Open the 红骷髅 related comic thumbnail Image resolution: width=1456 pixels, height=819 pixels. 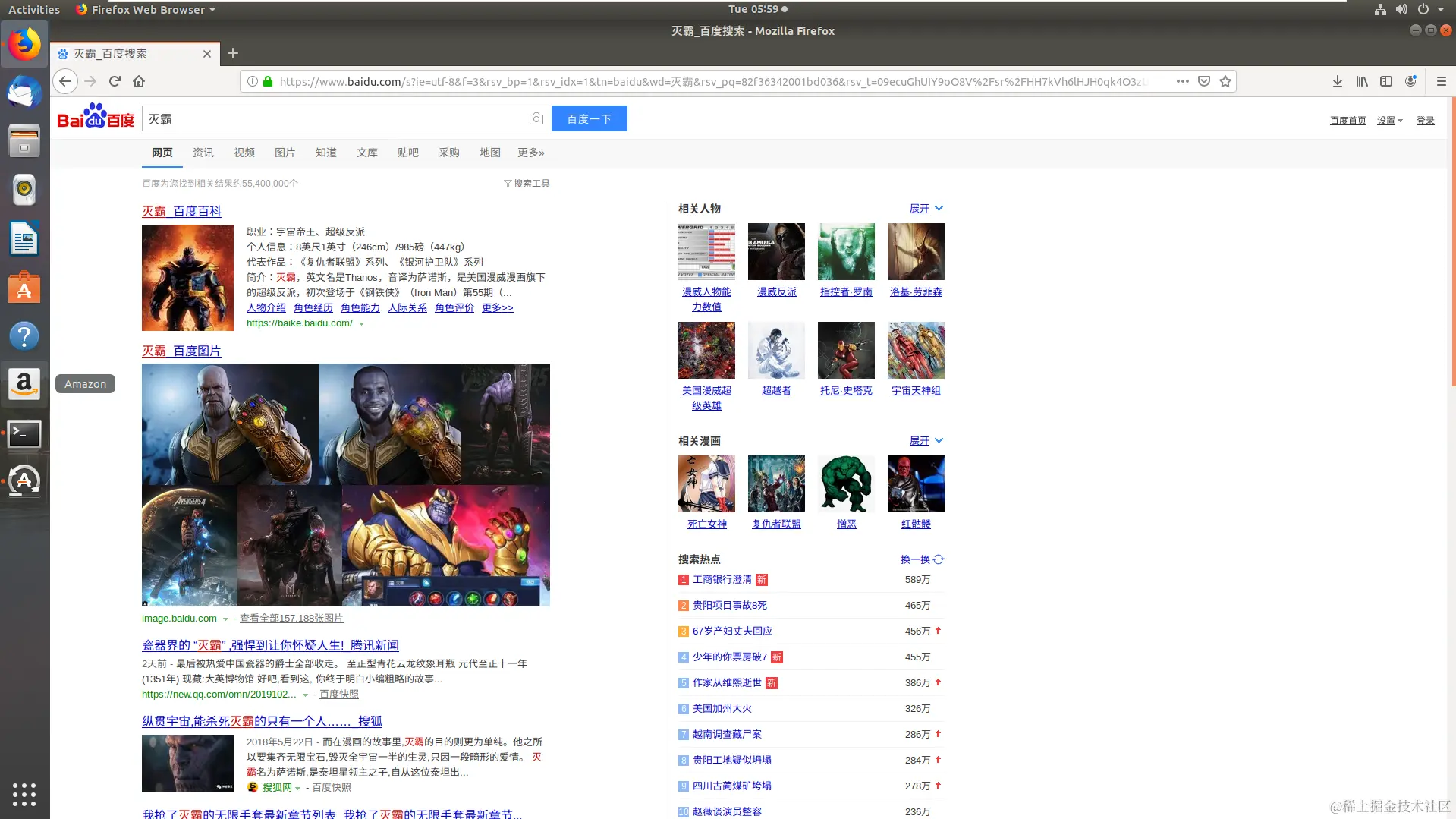916,484
